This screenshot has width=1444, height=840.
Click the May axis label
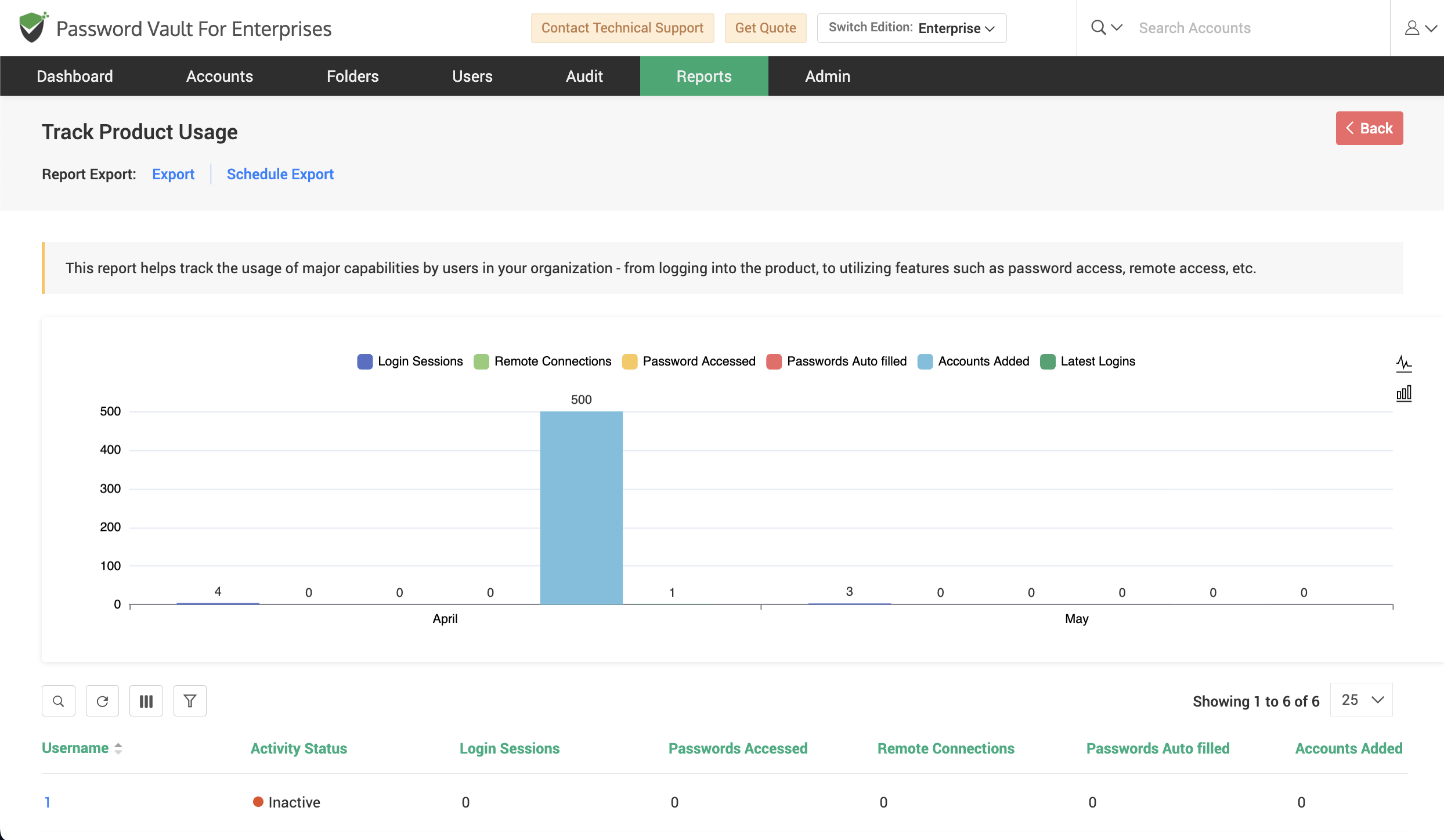click(1077, 619)
